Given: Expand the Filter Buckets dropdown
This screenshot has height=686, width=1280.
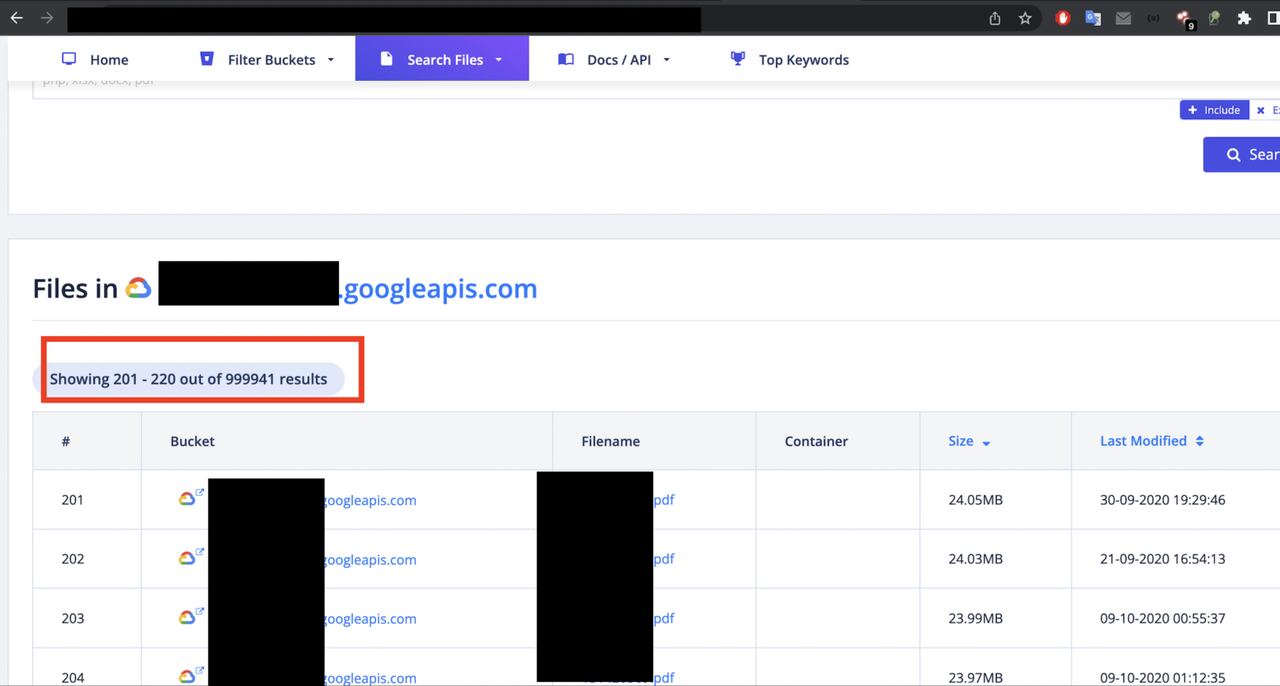Looking at the screenshot, I should click(x=270, y=60).
